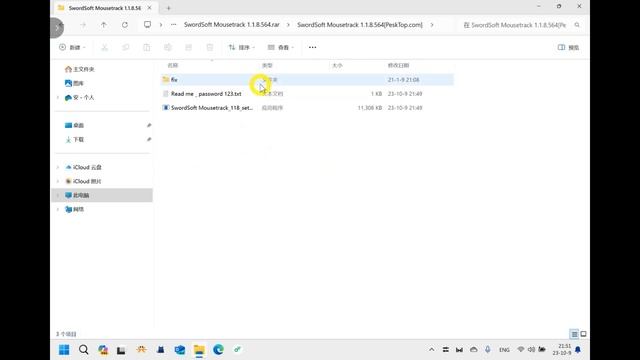Open the taskbar clock and date
Viewport: 640px width, 360px height.
[x=562, y=349]
